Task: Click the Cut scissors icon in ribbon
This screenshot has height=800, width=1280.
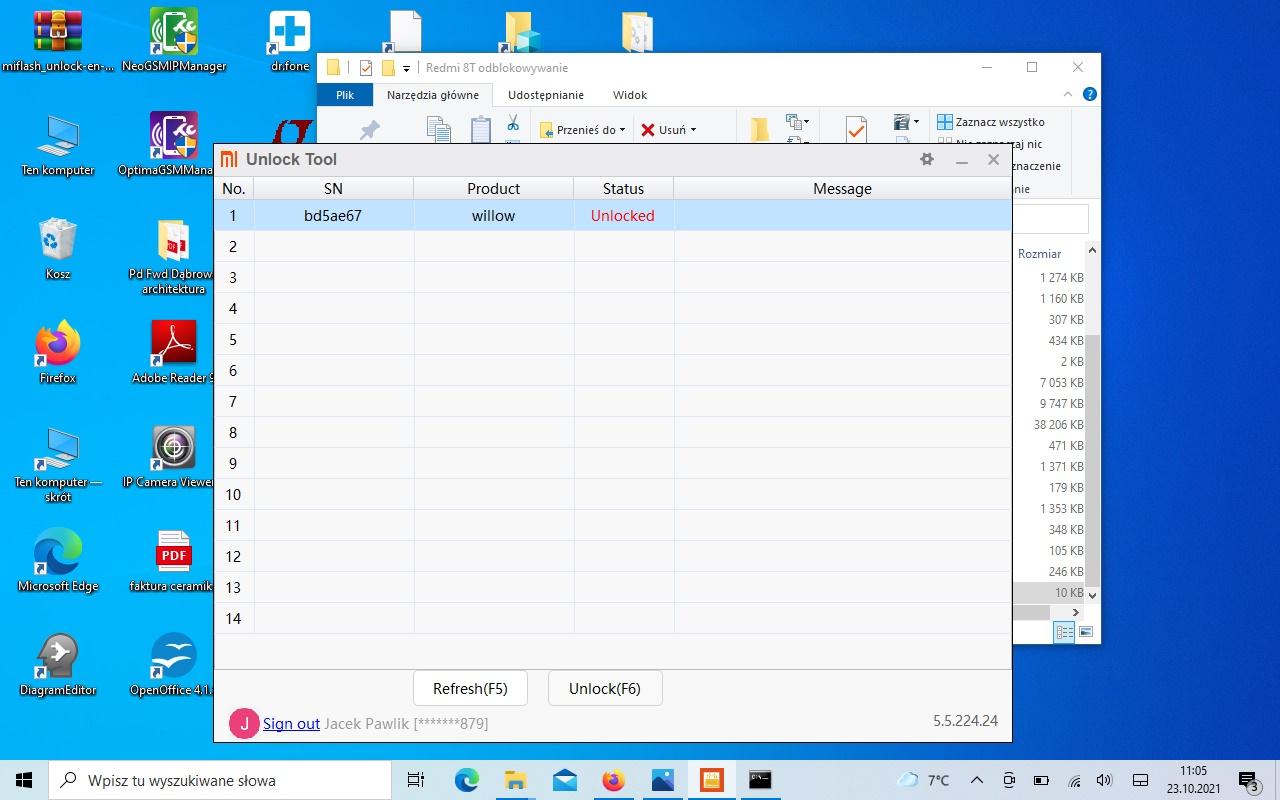Action: point(512,122)
